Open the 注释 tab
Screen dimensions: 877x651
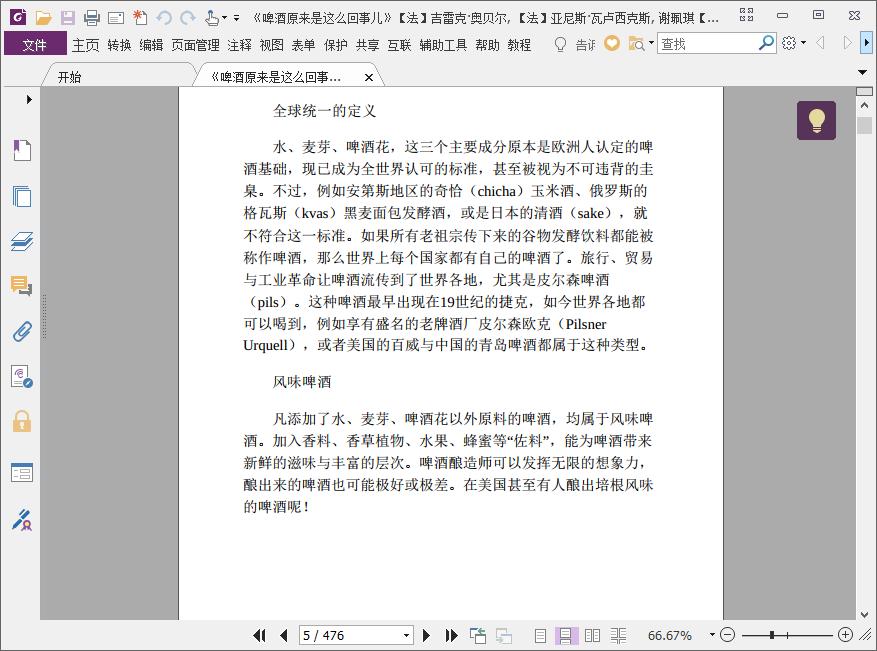(239, 45)
